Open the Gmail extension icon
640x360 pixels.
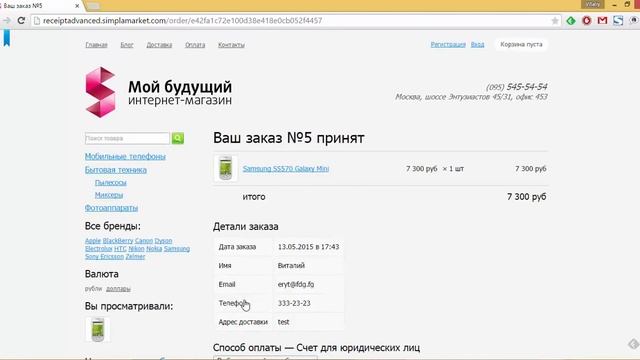coord(602,20)
